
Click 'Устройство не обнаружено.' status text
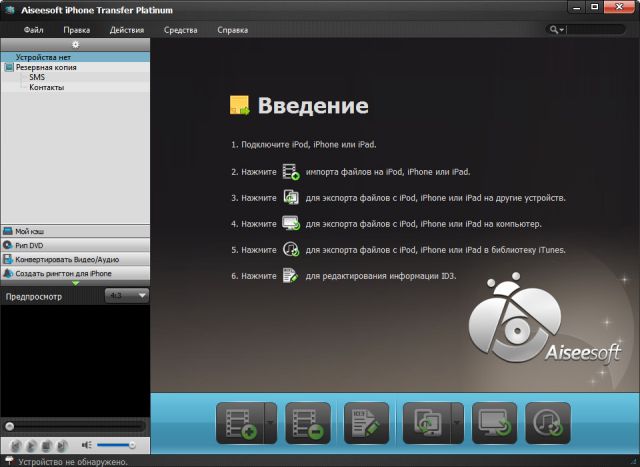[73, 462]
